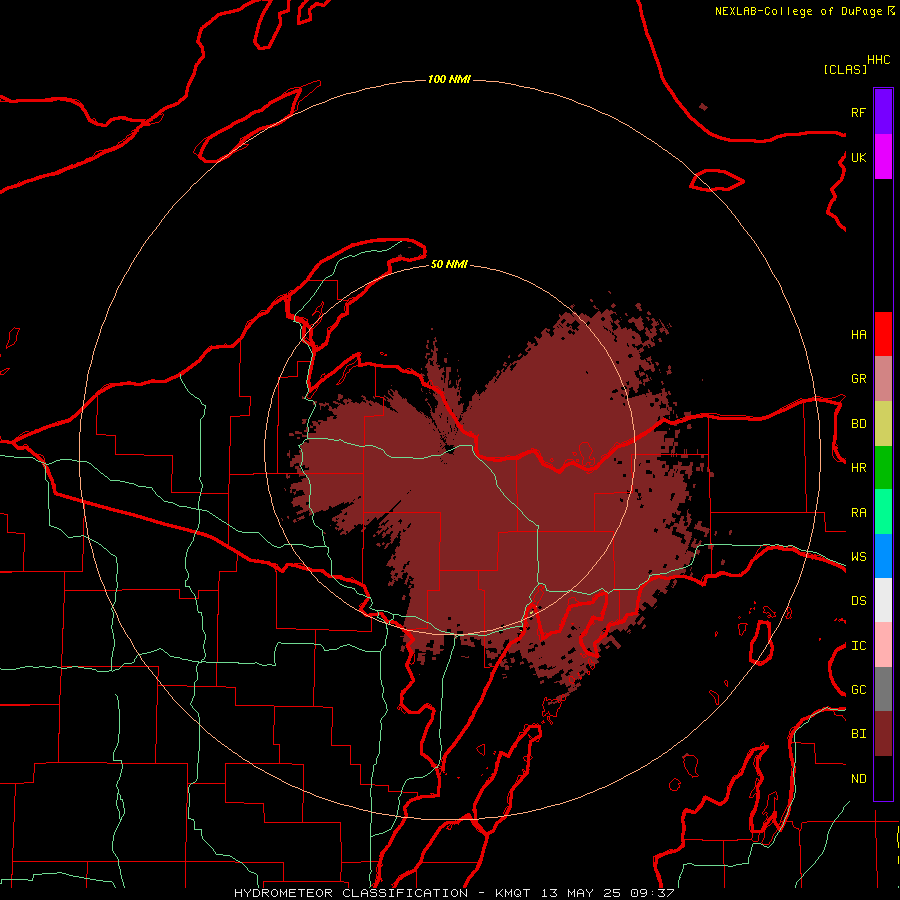The height and width of the screenshot is (900, 900).
Task: Click the GR salmon legend swatch
Action: click(x=883, y=379)
